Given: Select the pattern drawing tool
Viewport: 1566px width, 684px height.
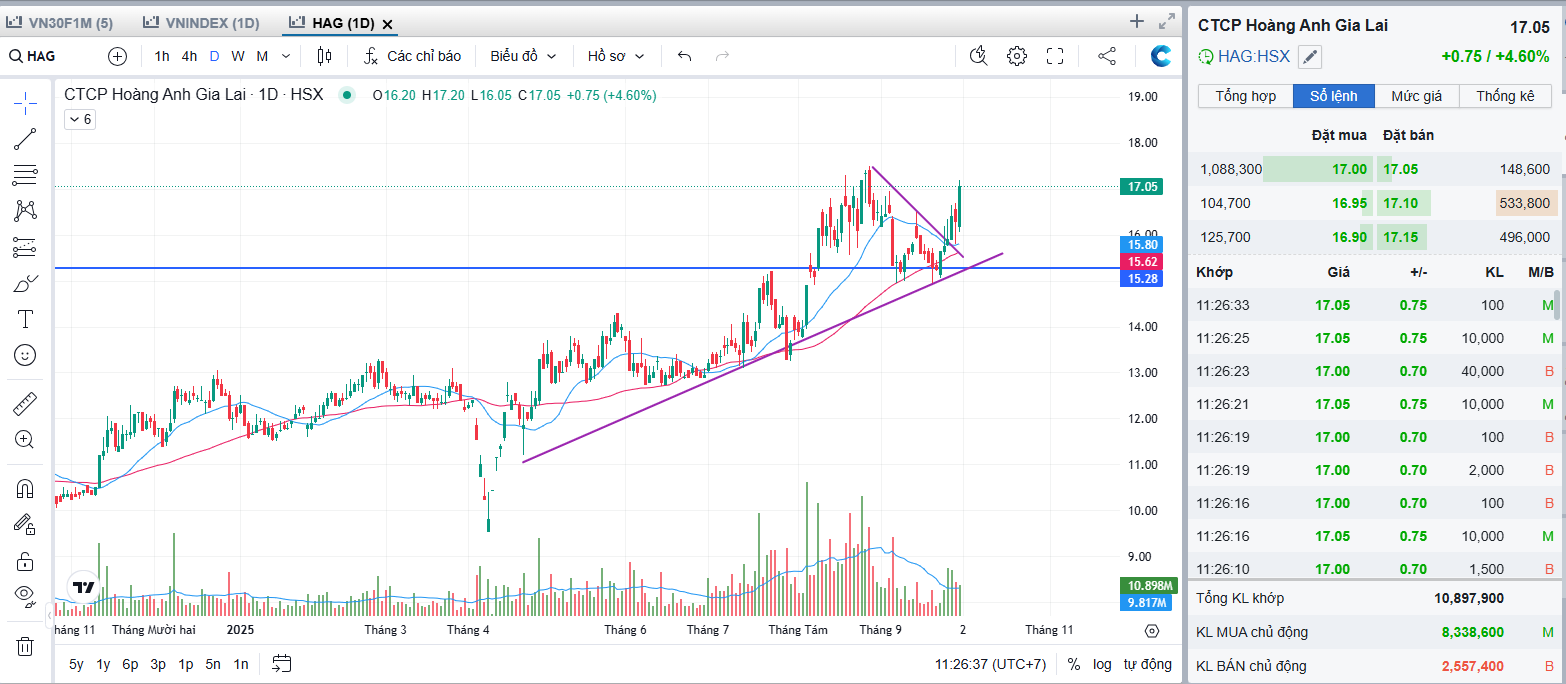Looking at the screenshot, I should tap(25, 211).
